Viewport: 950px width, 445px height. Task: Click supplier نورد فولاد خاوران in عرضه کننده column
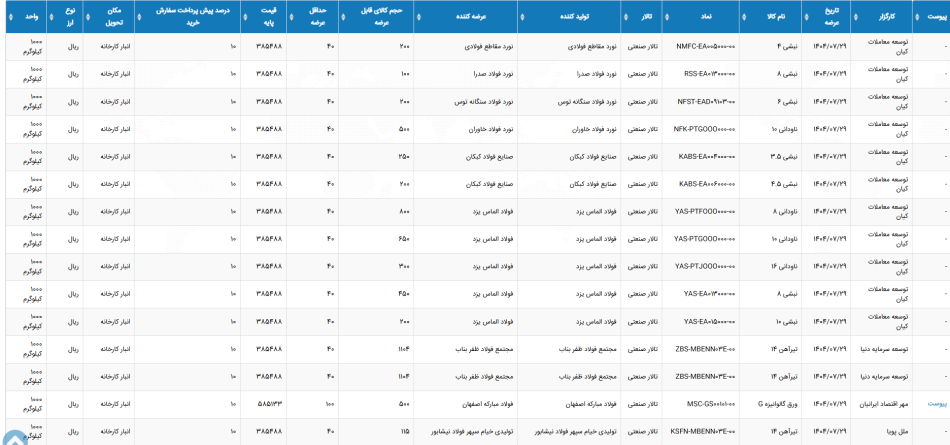pos(491,129)
